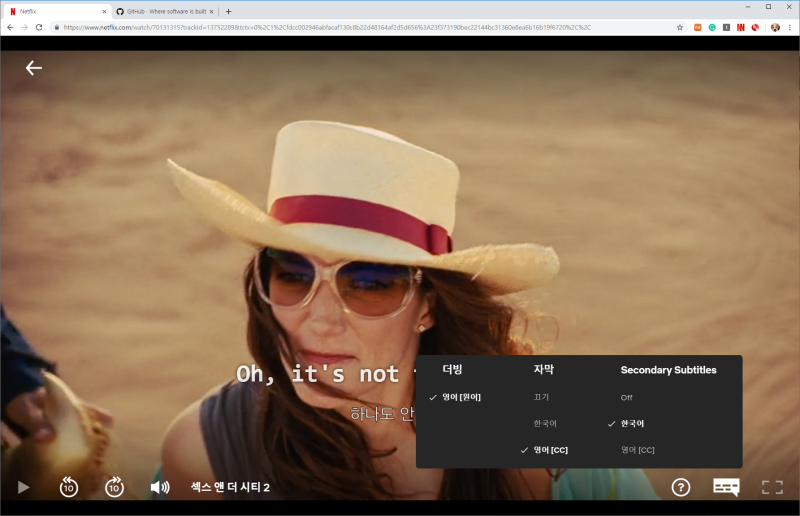Mute the volume speaker icon
The image size is (800, 516).
(x=160, y=487)
